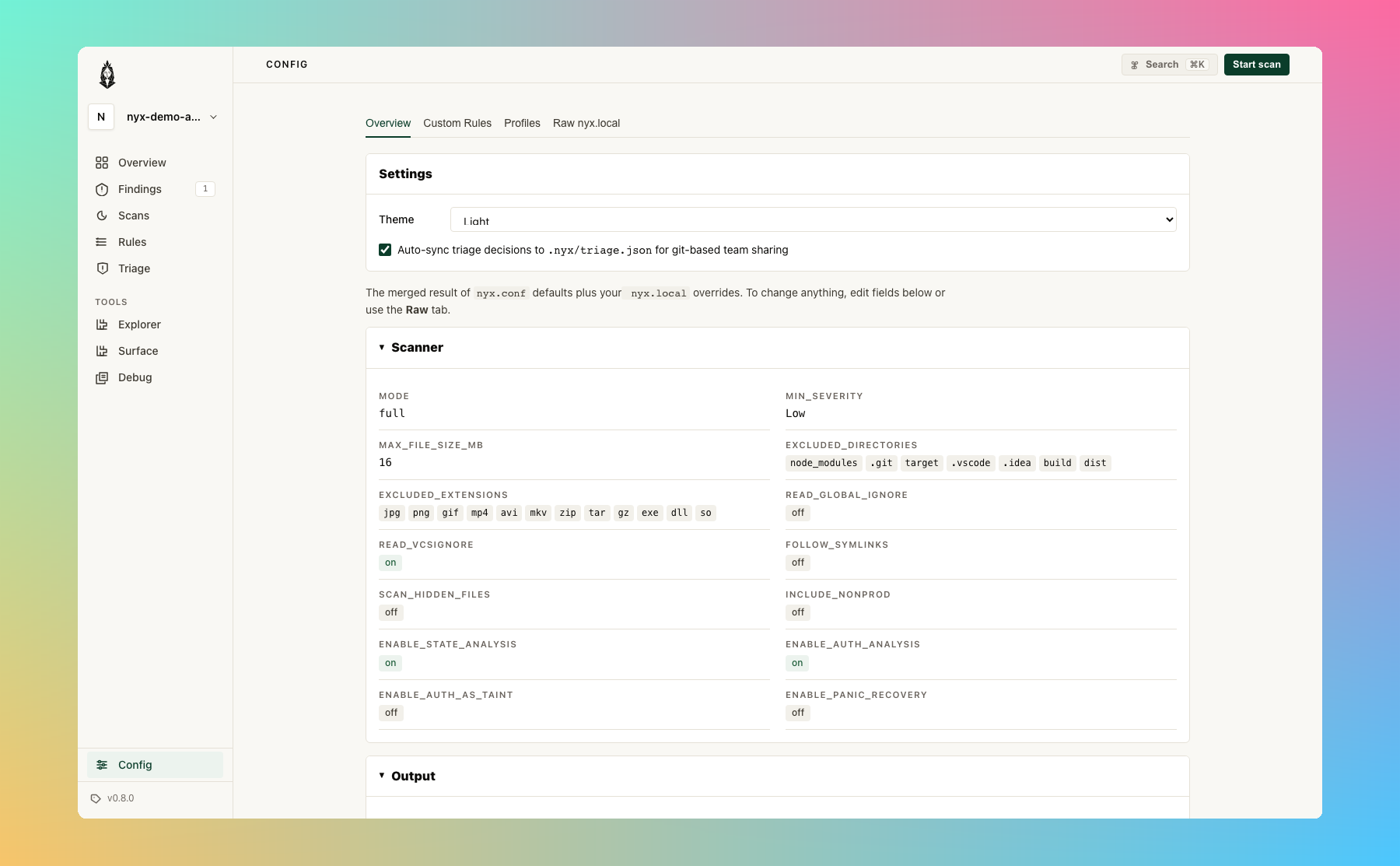Toggle READ_VCSIGNORE on value
This screenshot has height=866, width=1400.
pyautogui.click(x=390, y=563)
